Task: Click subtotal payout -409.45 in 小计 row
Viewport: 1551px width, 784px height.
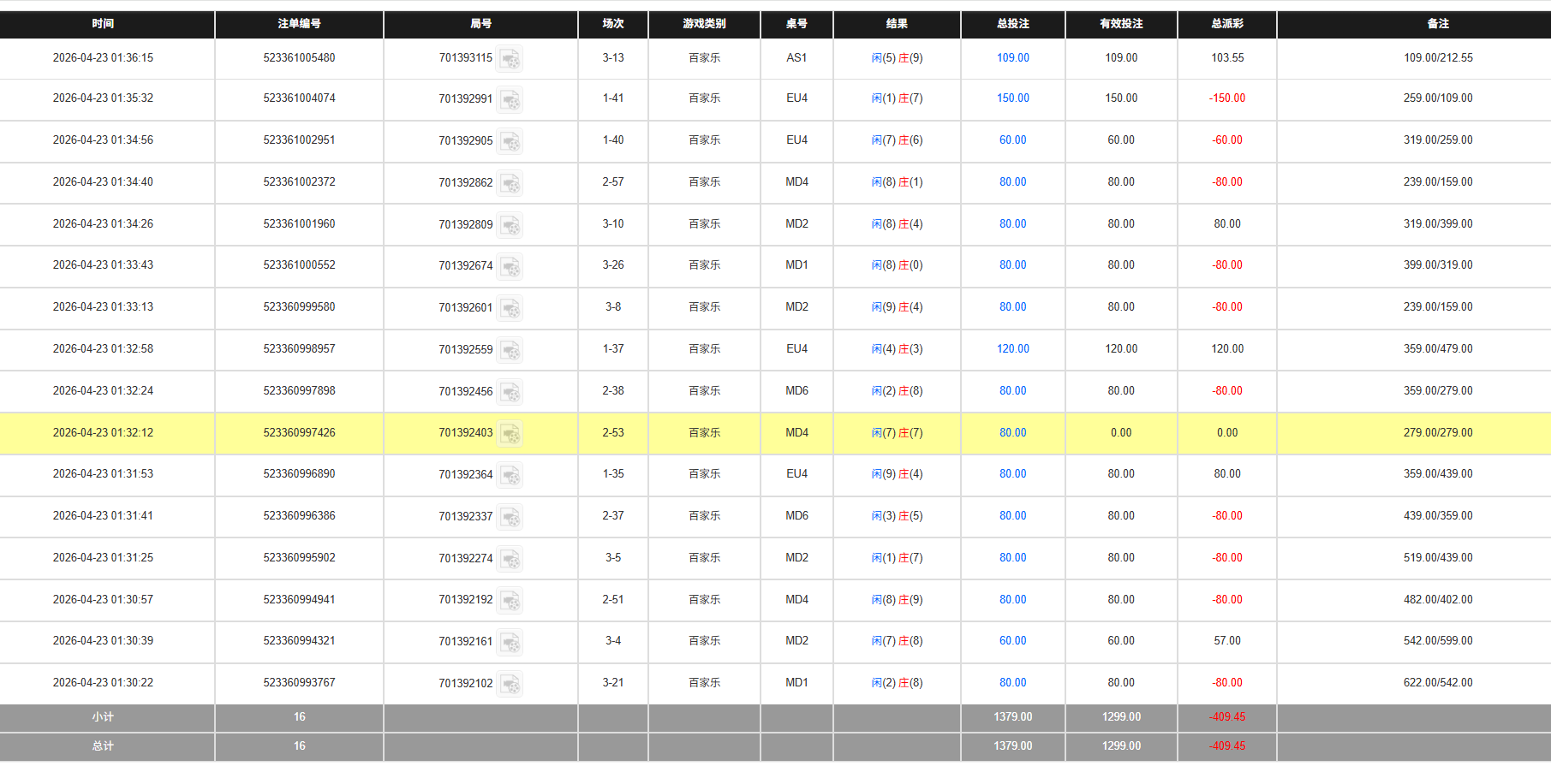Action: pos(1227,717)
